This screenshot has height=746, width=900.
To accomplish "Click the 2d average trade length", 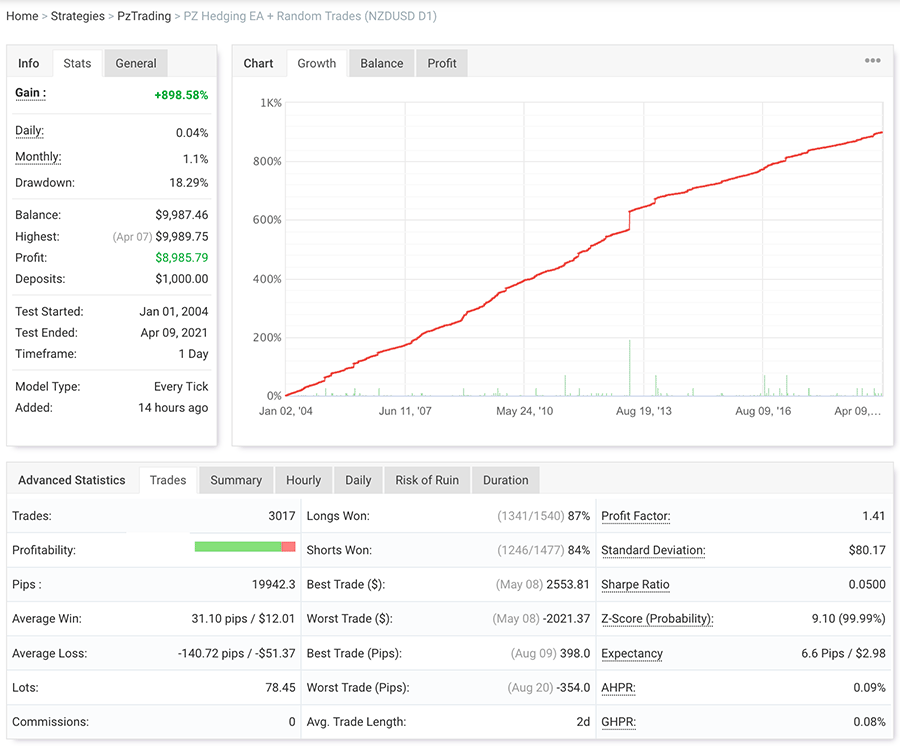I will [583, 722].
